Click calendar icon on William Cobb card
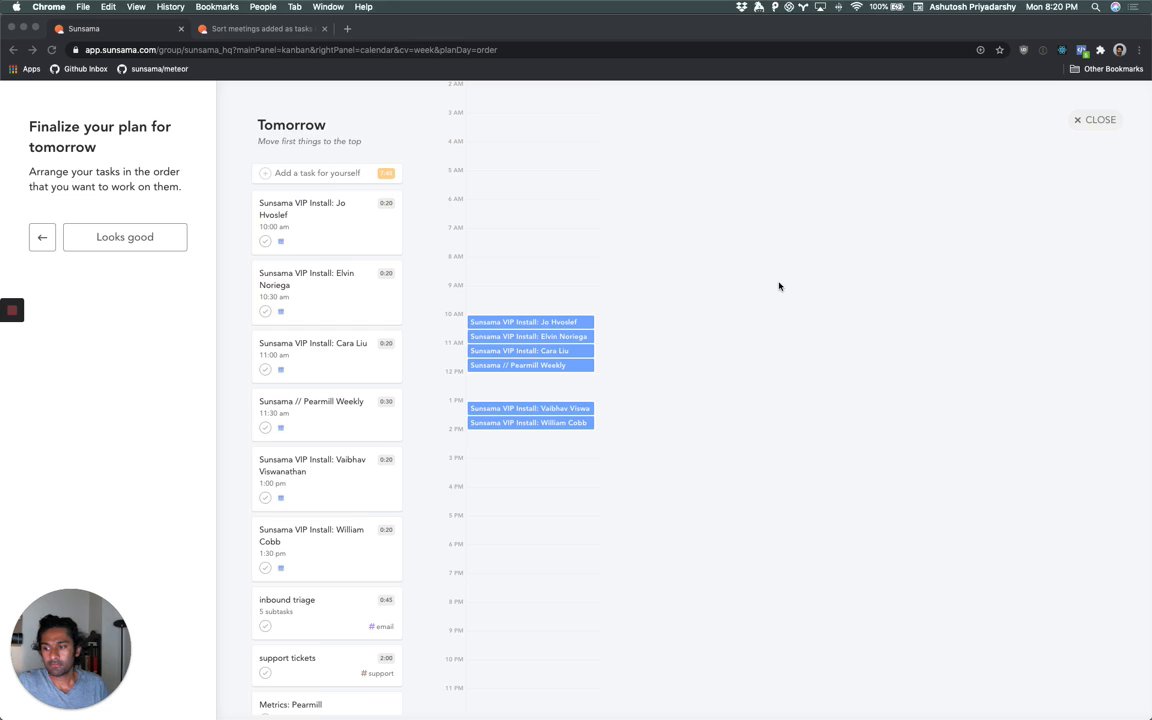The width and height of the screenshot is (1152, 720). click(281, 567)
